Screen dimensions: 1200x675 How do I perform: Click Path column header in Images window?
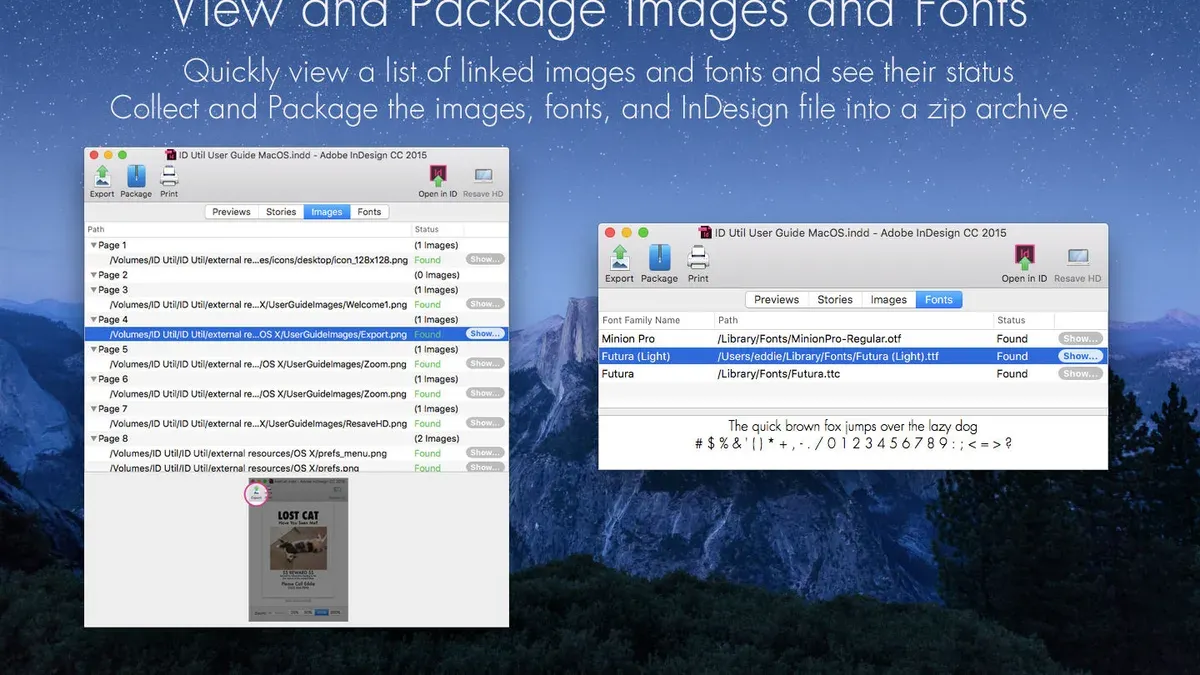pos(248,230)
